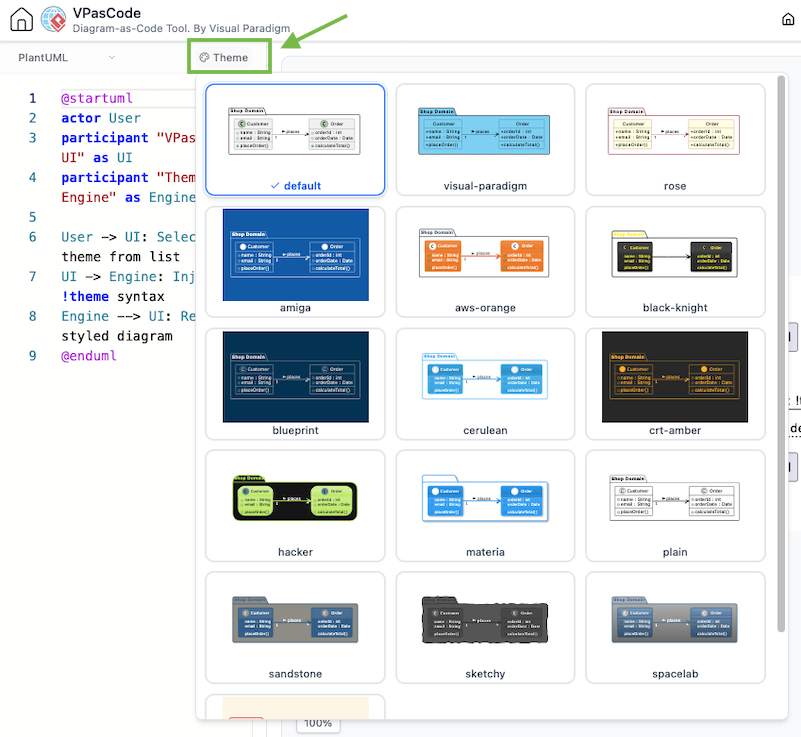Apply the aws-orange theme
The width and height of the screenshot is (801, 737).
click(x=485, y=261)
